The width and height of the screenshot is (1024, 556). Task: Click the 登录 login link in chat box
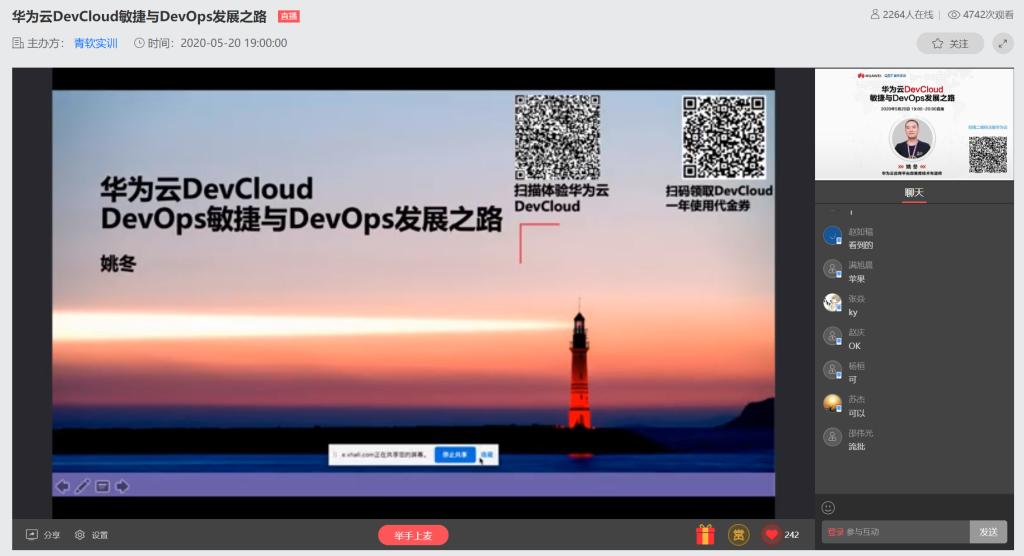click(x=835, y=532)
